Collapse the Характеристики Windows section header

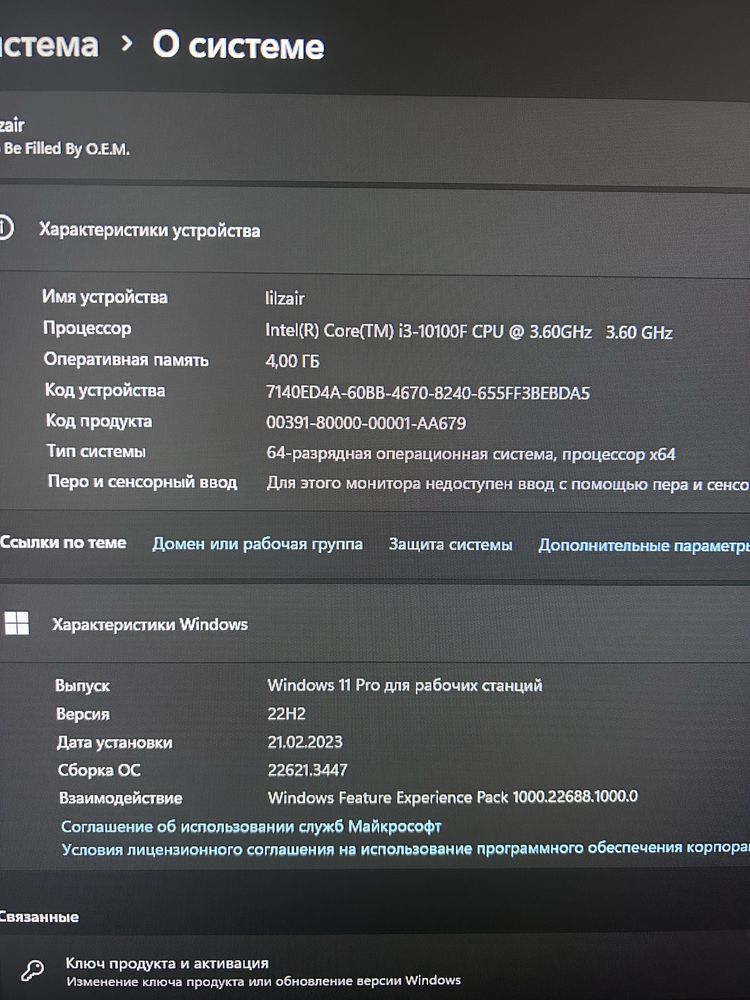coord(375,624)
